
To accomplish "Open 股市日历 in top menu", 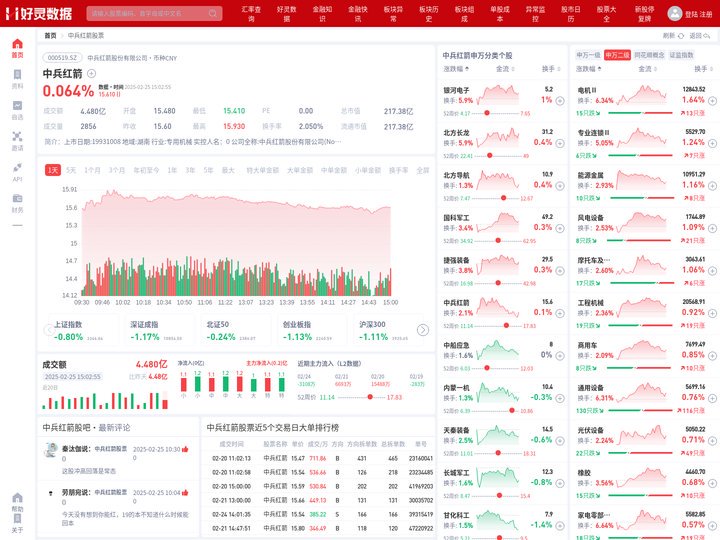I will 571,13.
